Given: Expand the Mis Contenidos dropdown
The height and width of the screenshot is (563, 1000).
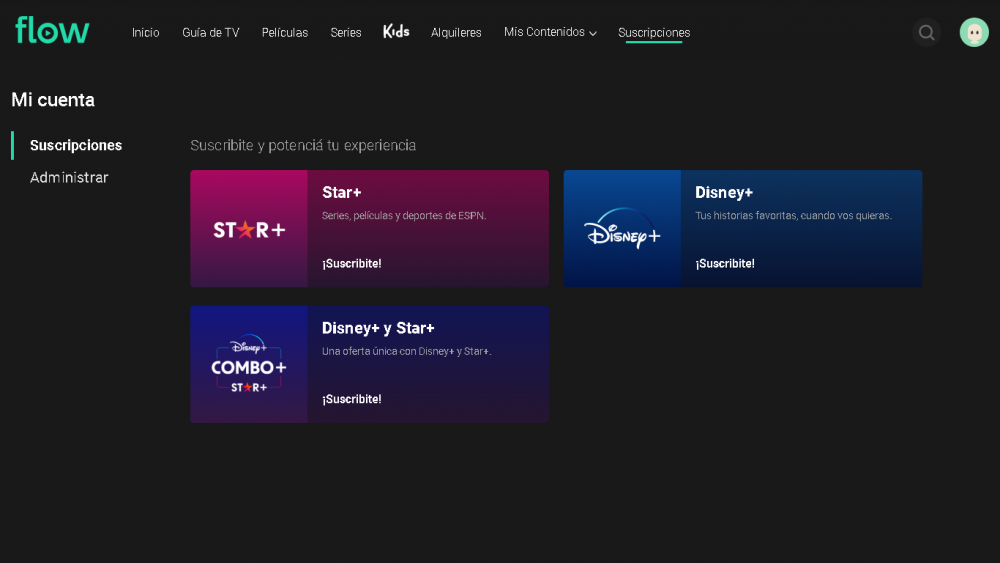Looking at the screenshot, I should 550,33.
